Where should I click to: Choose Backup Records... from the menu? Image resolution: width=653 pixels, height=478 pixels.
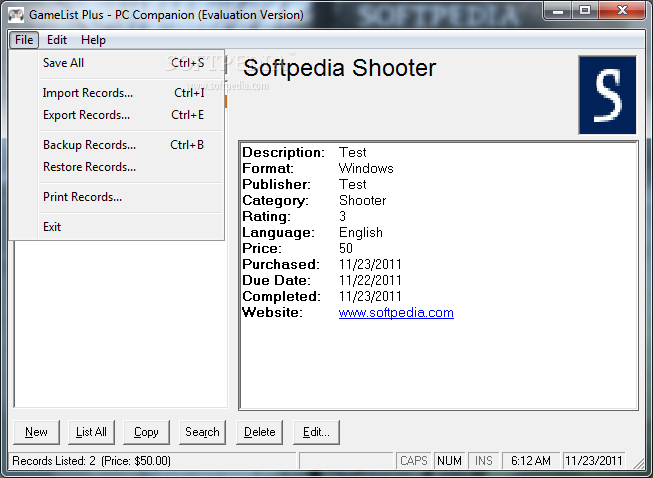[131, 145]
